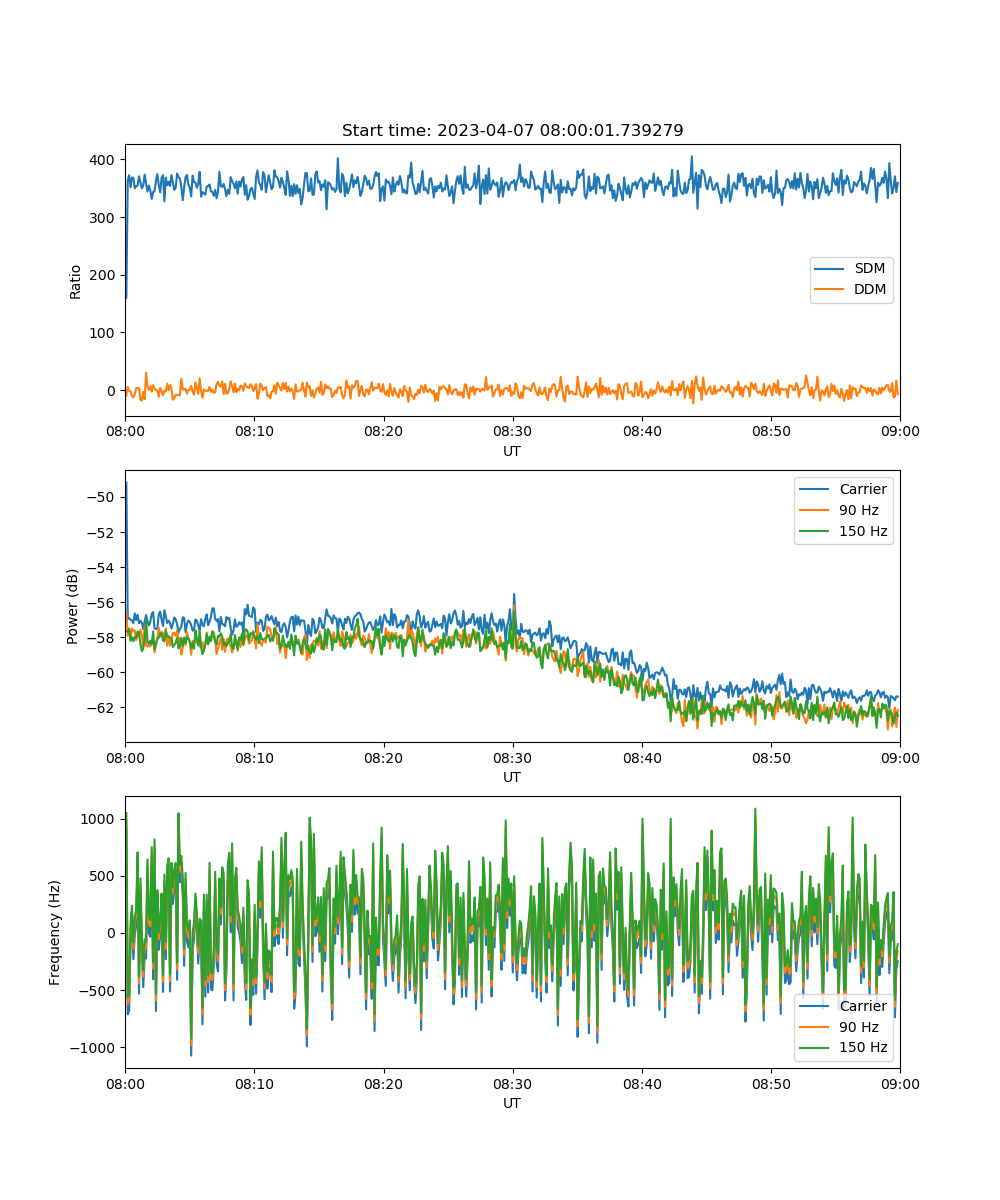Screen dimensions: 1000x1200
Task: Select the DDM legend label in the Ratio plot
Action: pos(871,290)
